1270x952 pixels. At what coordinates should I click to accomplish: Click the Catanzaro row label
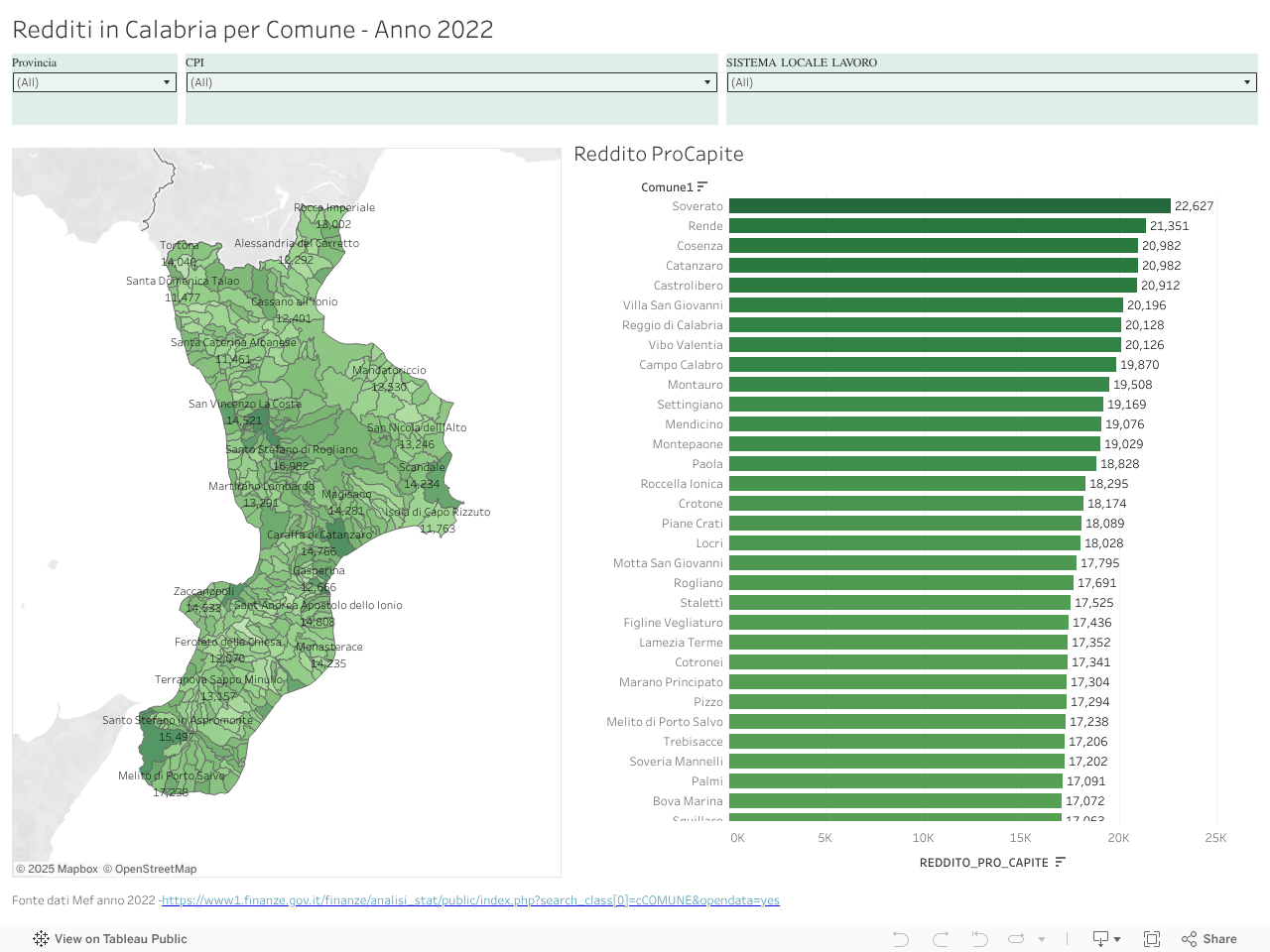[695, 266]
